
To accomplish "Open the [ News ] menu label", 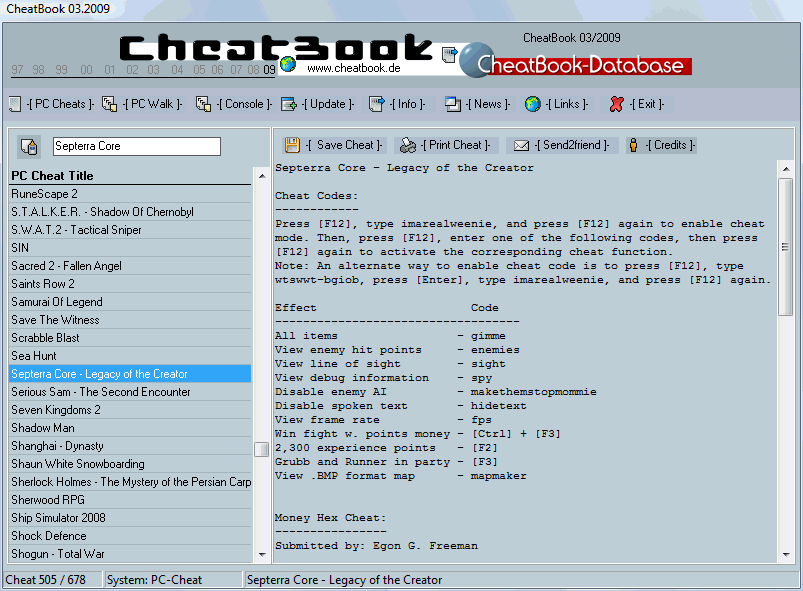I will pyautogui.click(x=488, y=104).
